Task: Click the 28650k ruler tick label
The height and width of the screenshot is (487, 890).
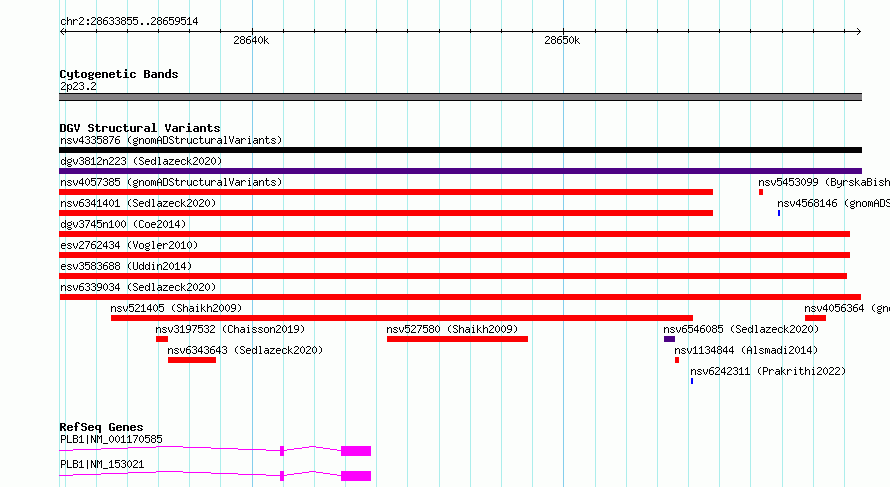Action: 562,40
